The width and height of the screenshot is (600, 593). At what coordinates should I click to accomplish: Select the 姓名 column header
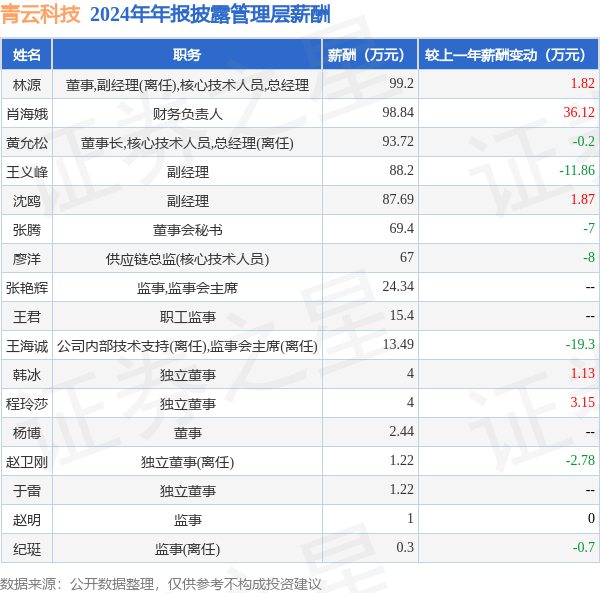[x=26, y=55]
